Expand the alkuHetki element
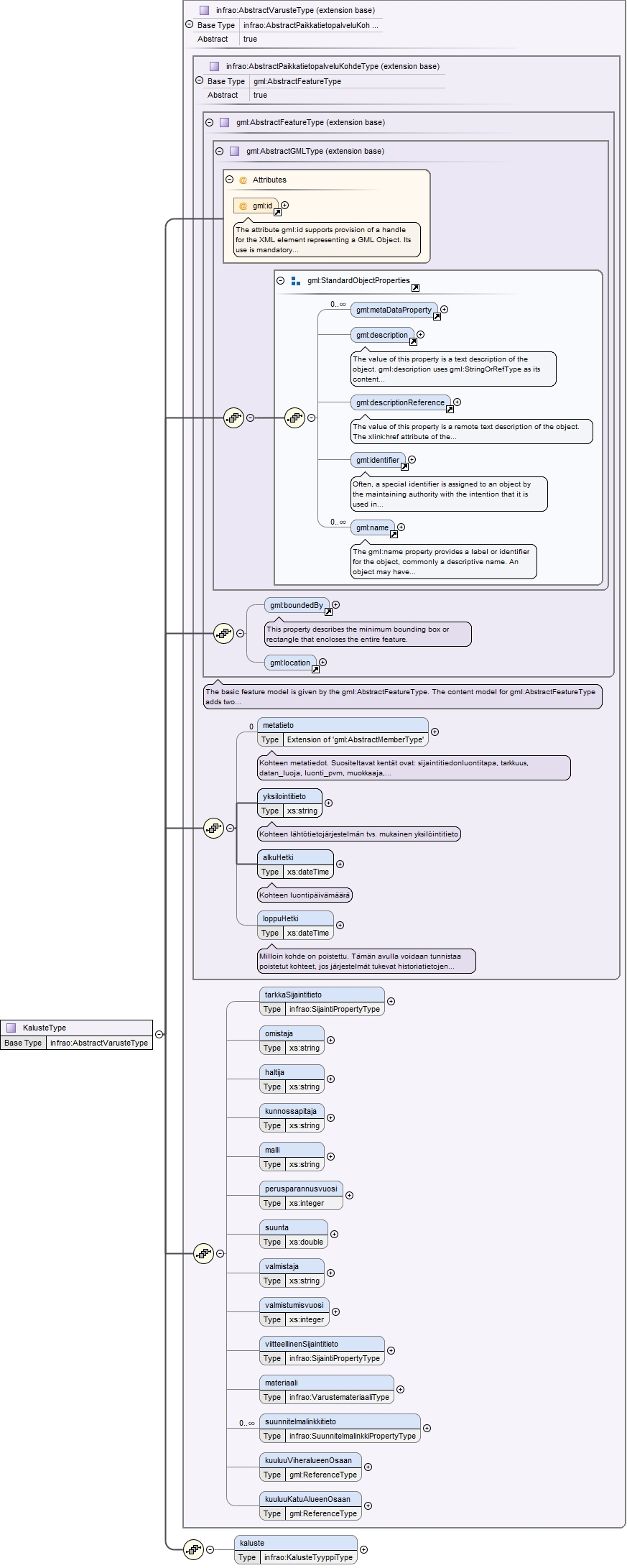 point(340,864)
